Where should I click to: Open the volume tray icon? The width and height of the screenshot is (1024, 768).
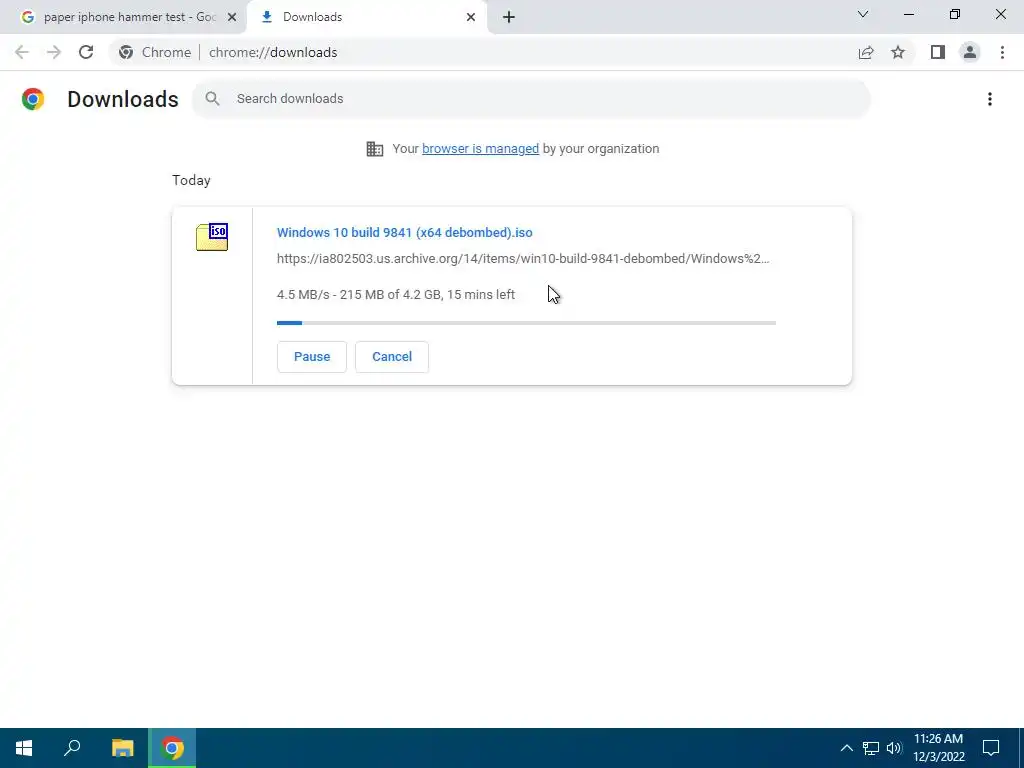(894, 748)
